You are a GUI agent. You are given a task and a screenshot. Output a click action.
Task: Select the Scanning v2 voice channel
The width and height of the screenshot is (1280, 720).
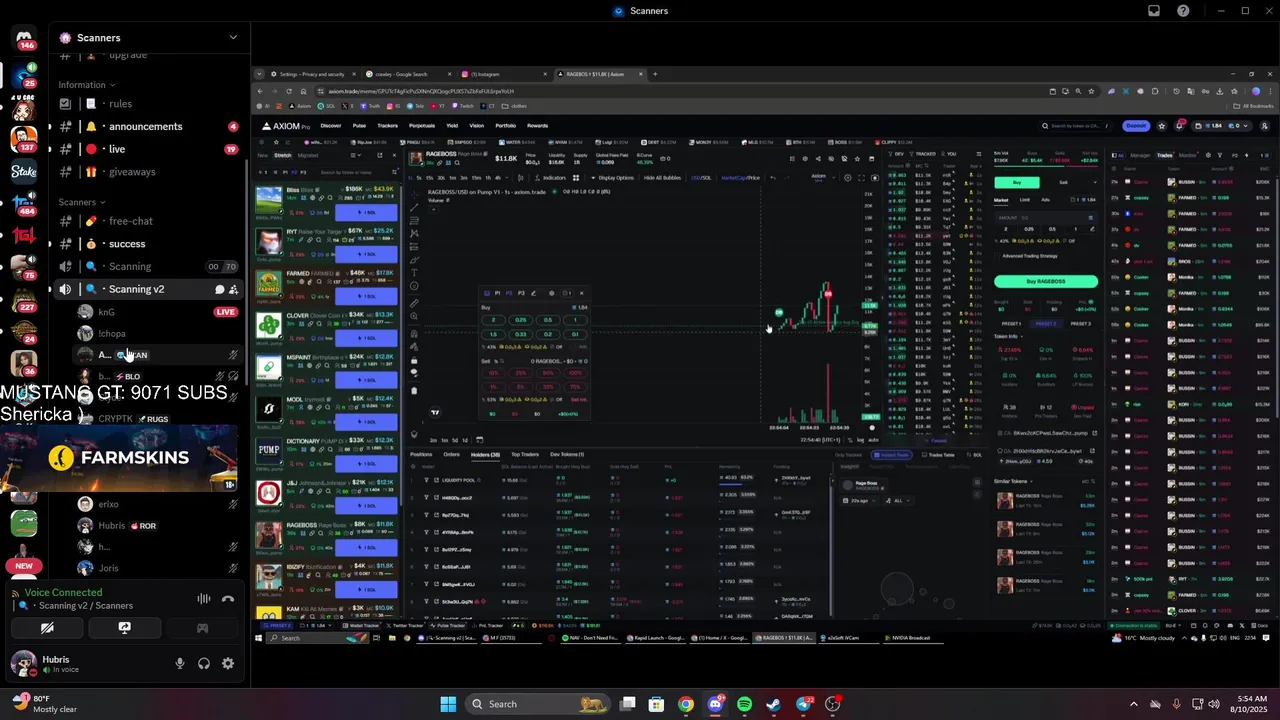point(150,289)
